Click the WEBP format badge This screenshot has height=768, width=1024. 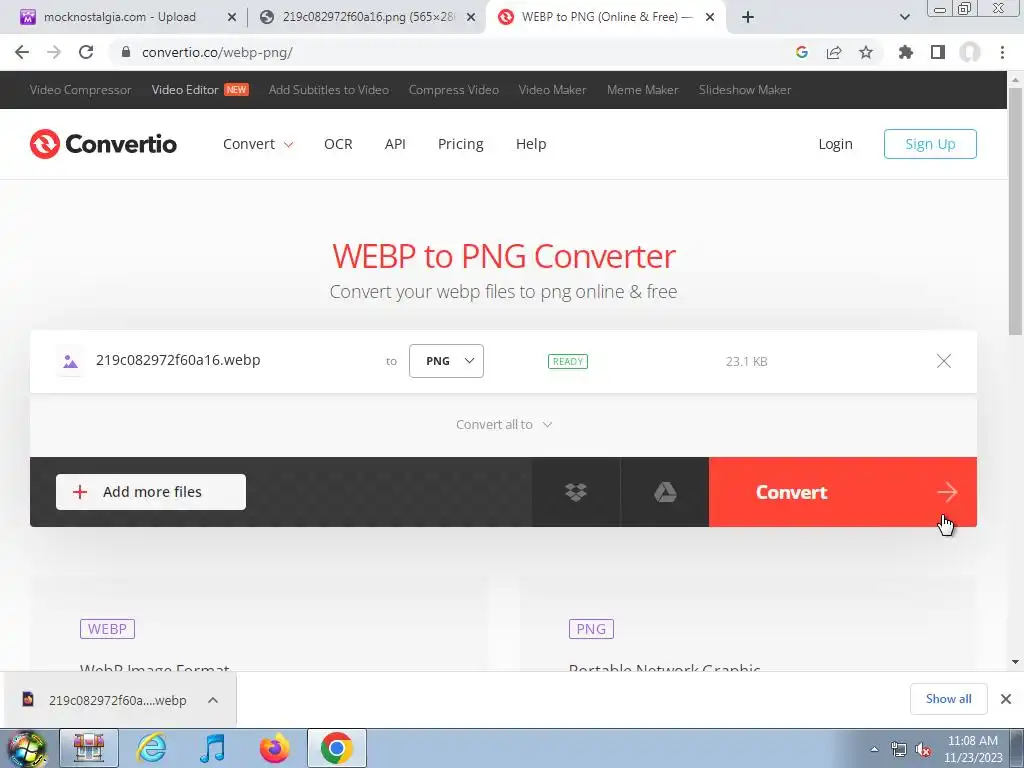pos(107,629)
